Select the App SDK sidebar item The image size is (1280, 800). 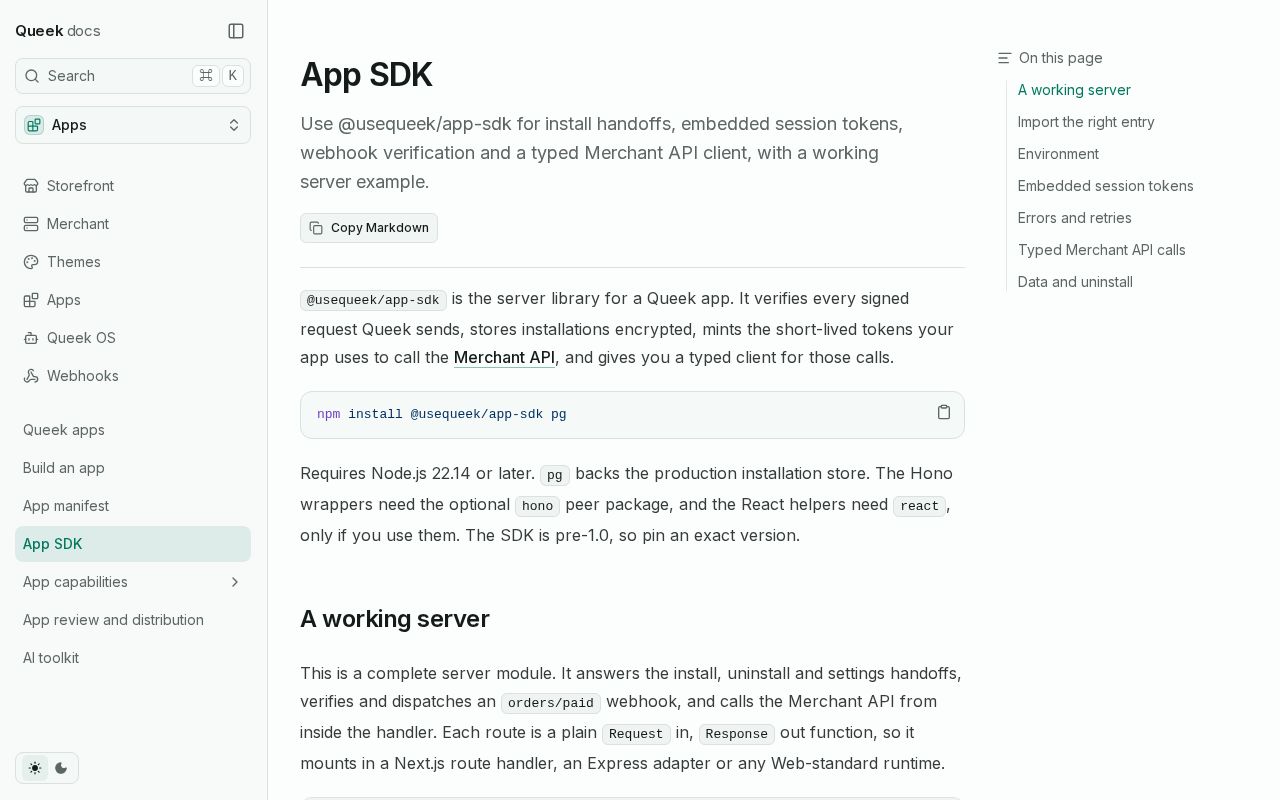(x=133, y=544)
